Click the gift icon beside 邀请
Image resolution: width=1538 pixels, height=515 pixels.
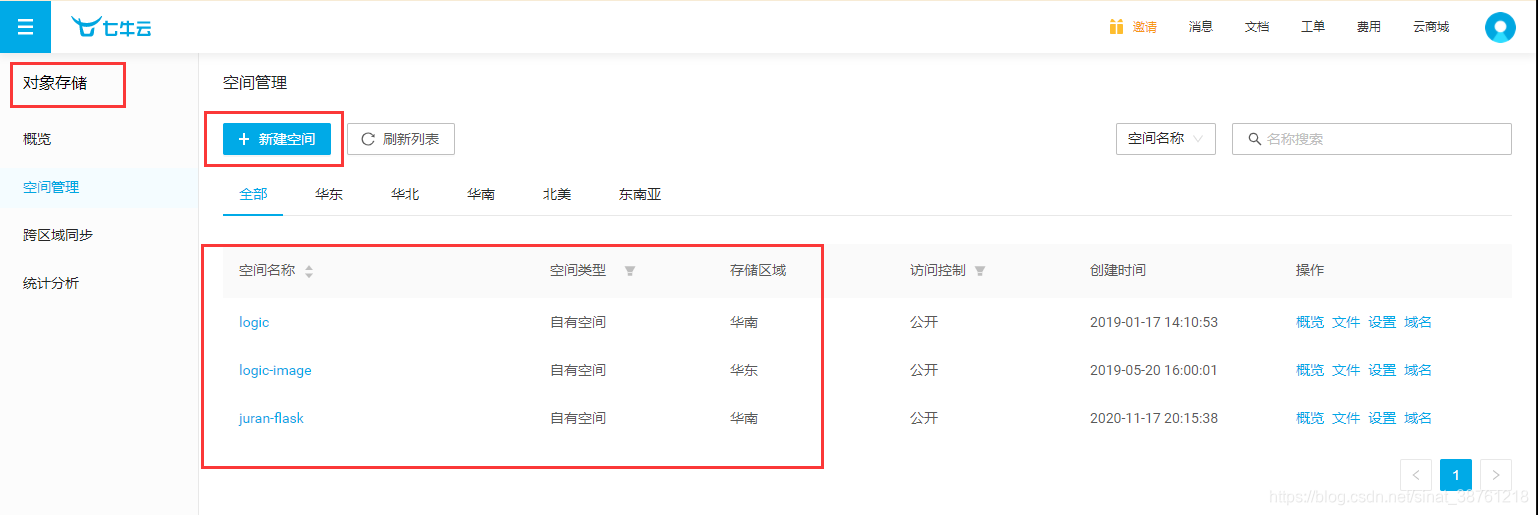(x=1116, y=27)
